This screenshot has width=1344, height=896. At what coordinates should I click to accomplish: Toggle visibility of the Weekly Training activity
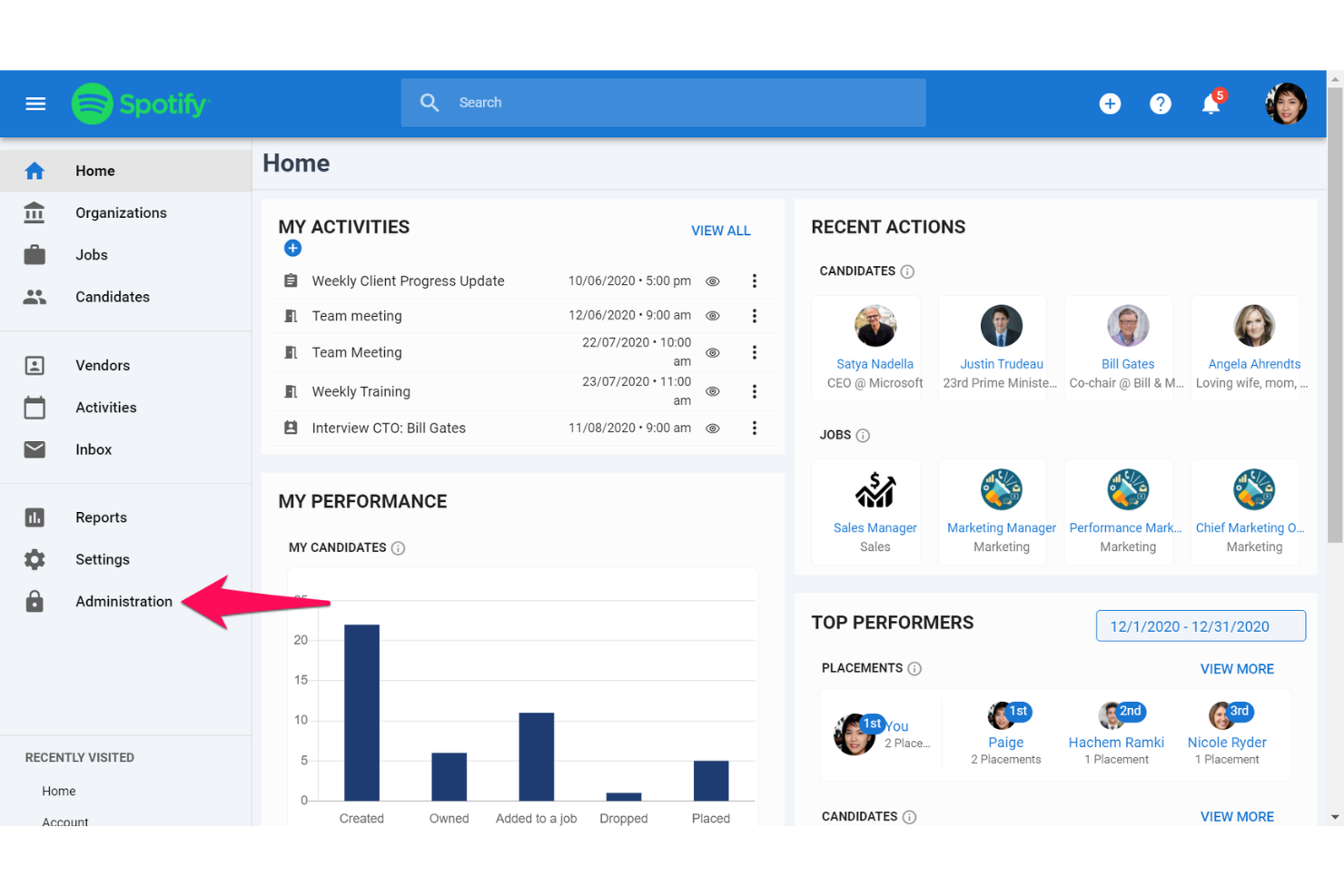coord(712,391)
